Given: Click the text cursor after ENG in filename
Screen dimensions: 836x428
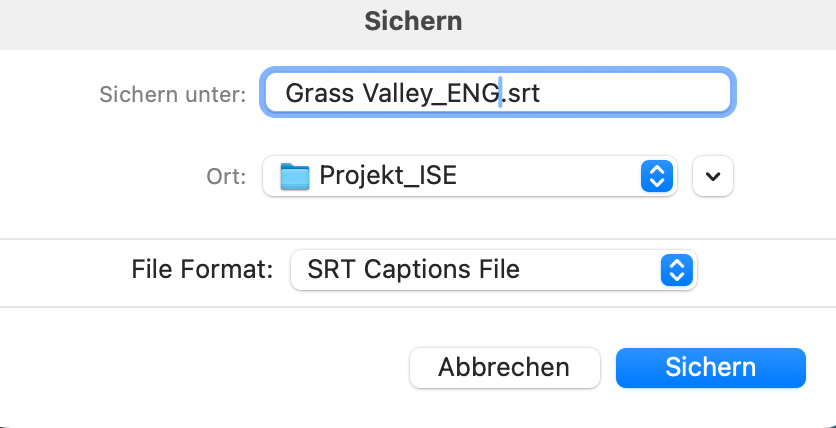Looking at the screenshot, I should coord(500,92).
